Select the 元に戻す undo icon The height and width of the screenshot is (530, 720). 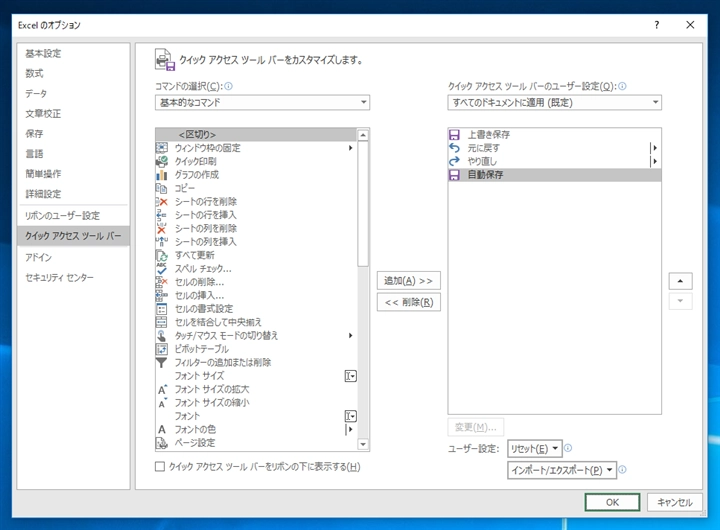point(454,148)
